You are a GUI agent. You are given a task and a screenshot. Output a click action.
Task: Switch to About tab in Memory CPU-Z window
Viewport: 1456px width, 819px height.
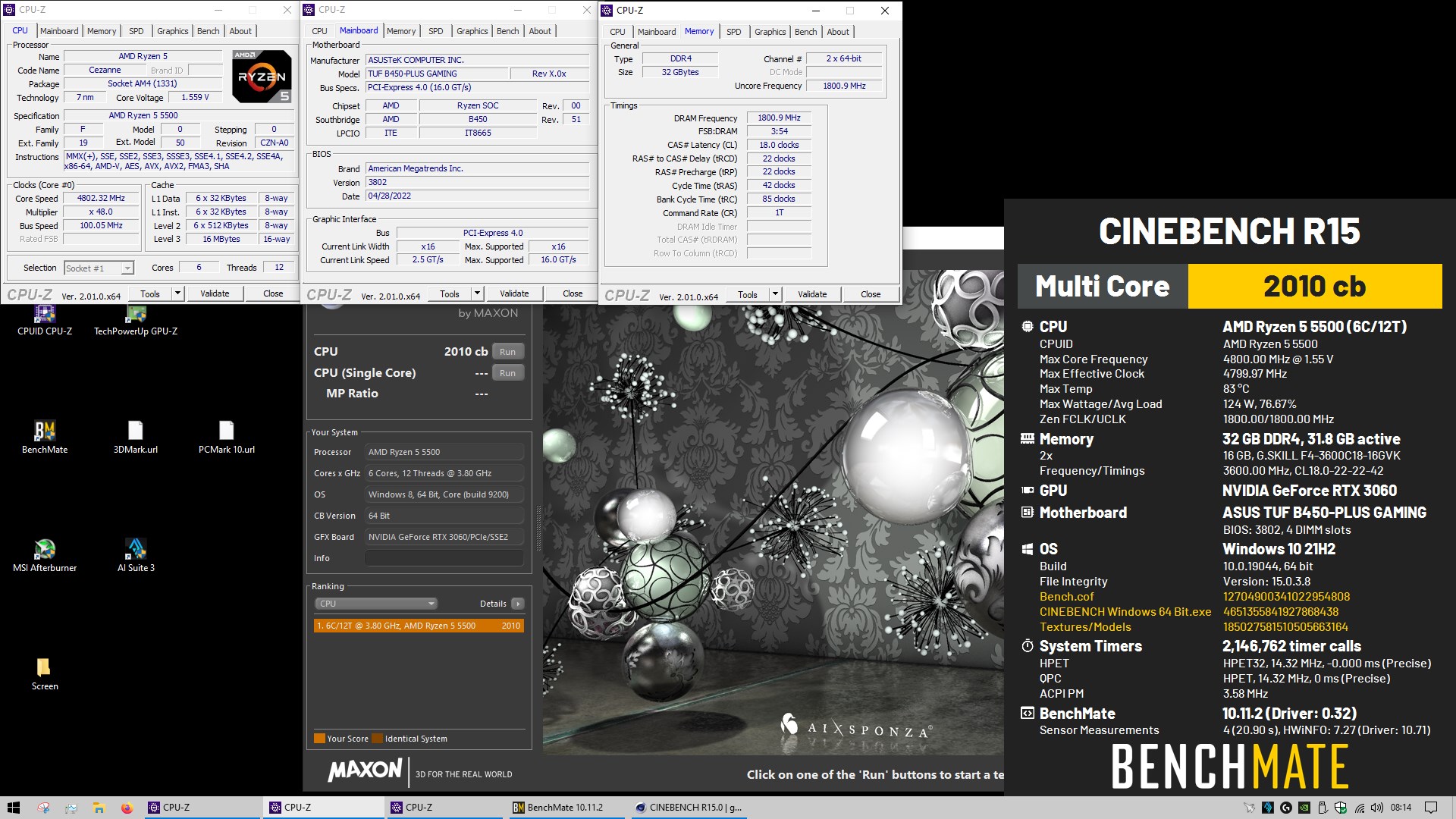click(838, 32)
